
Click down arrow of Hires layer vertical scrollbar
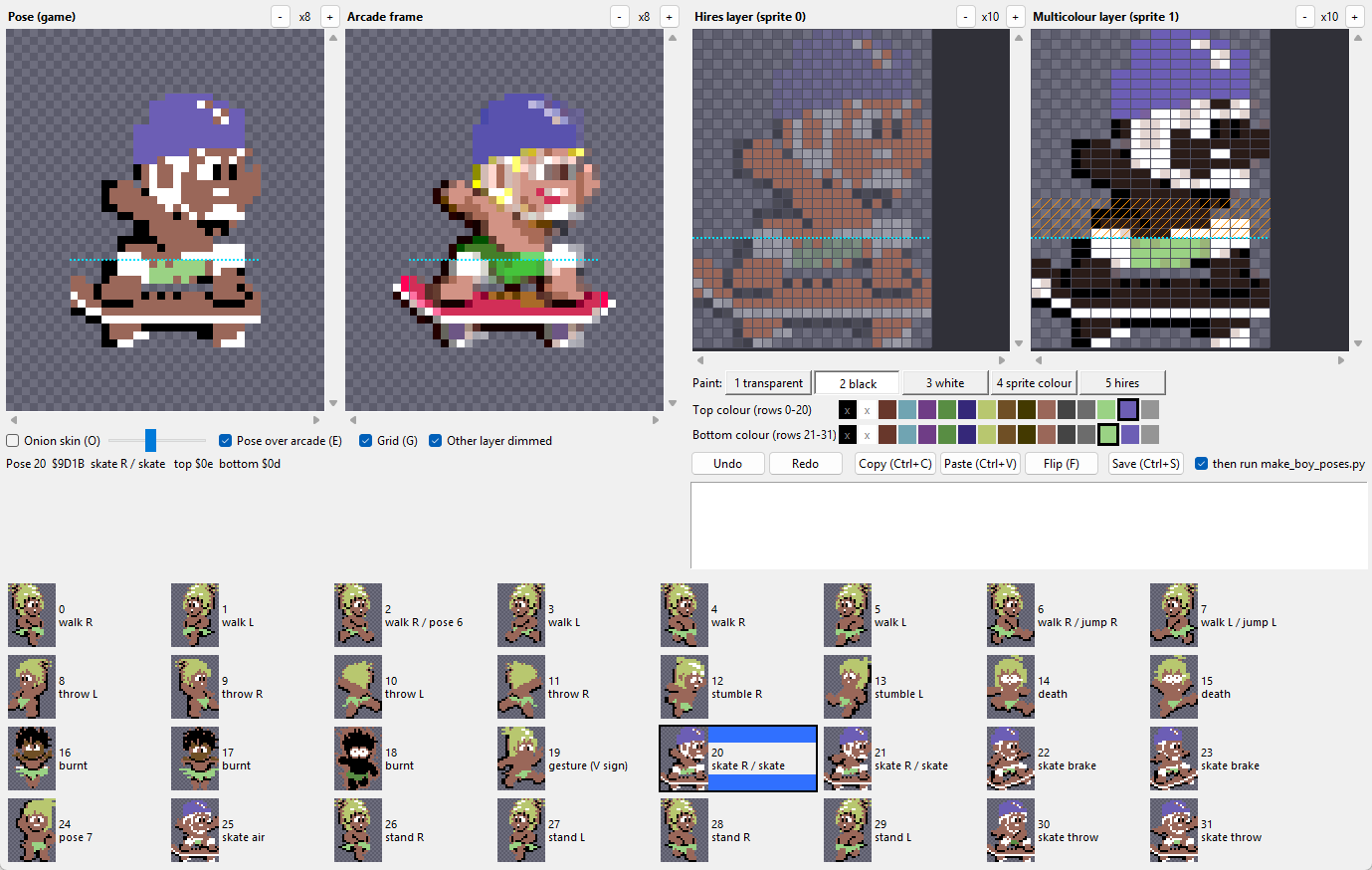tap(1019, 343)
